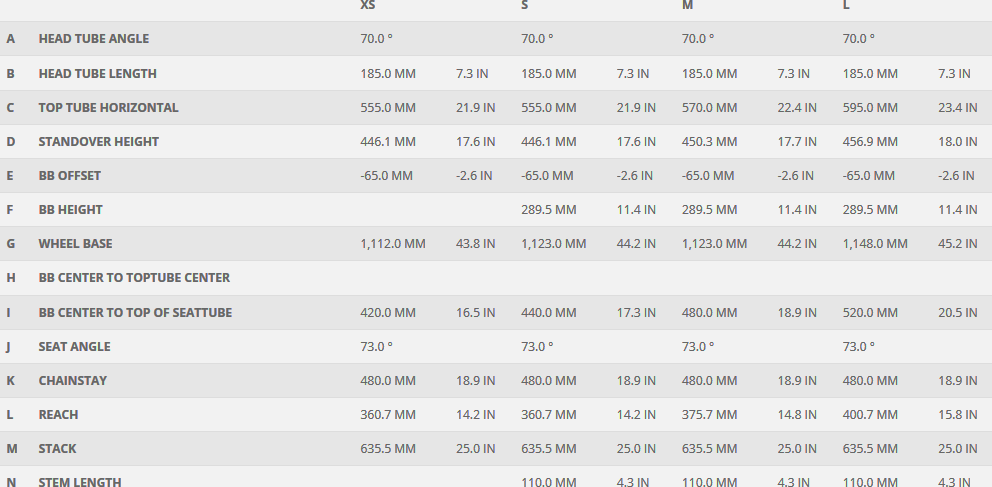Select the BB CENTER TO TOP OF SEATTUBE label
Screen dimensions: 992x487
click(x=135, y=313)
